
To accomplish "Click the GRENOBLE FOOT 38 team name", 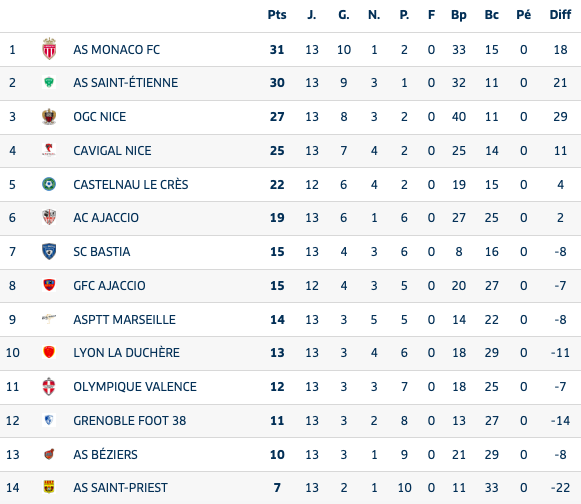I will point(130,421).
